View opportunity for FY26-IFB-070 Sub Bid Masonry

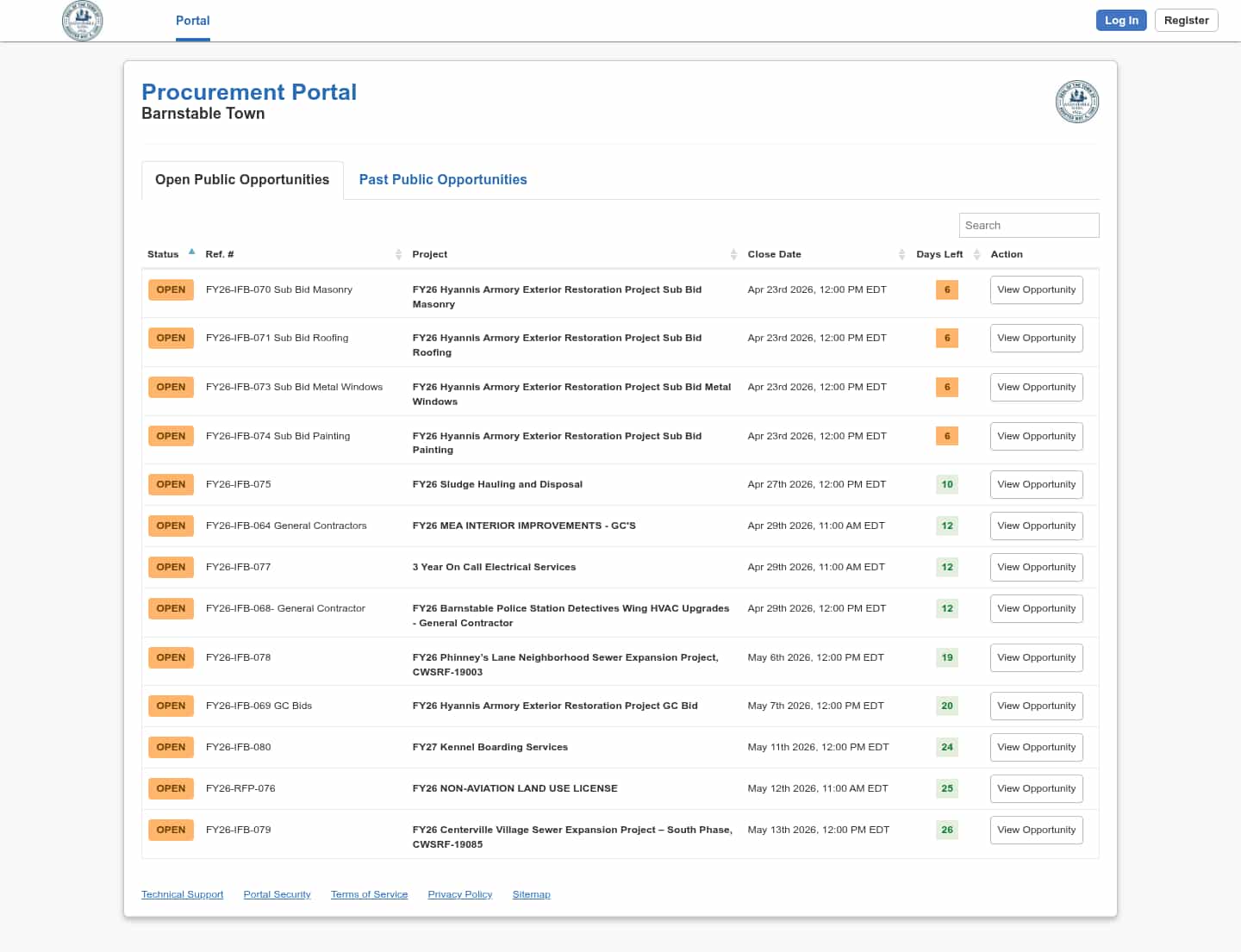click(1036, 289)
